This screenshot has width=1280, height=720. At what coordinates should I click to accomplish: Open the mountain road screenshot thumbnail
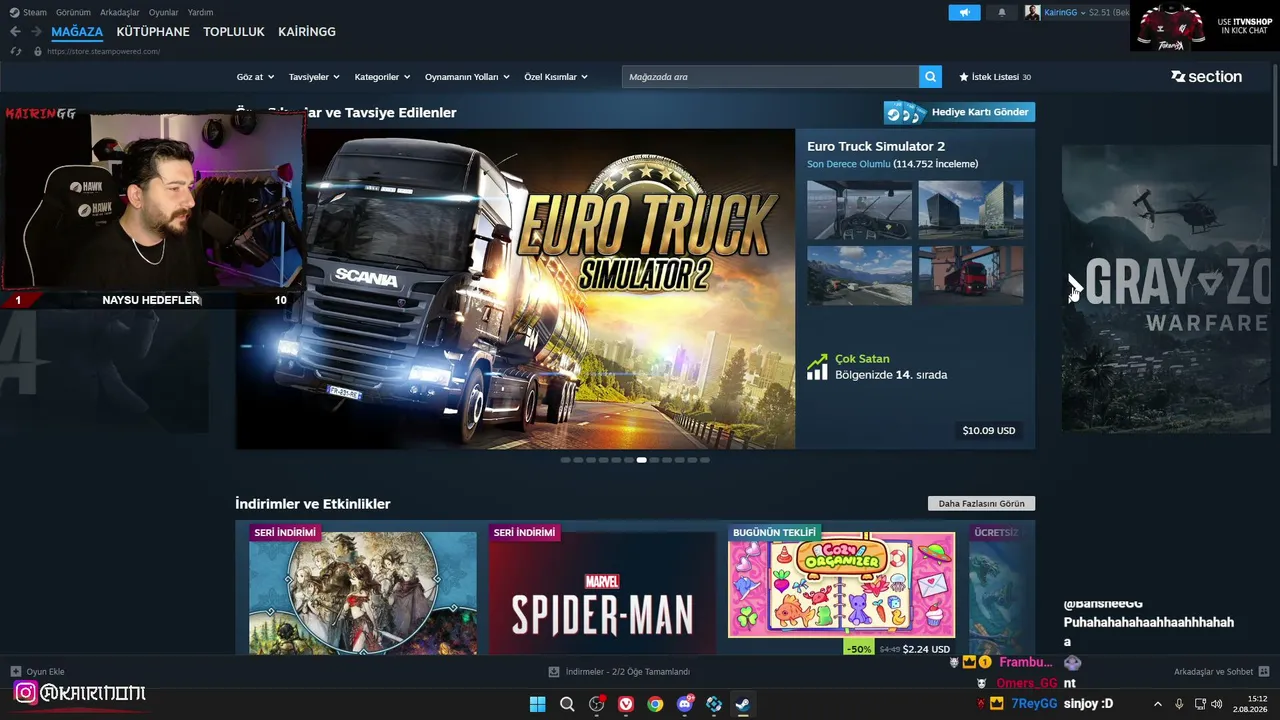860,276
